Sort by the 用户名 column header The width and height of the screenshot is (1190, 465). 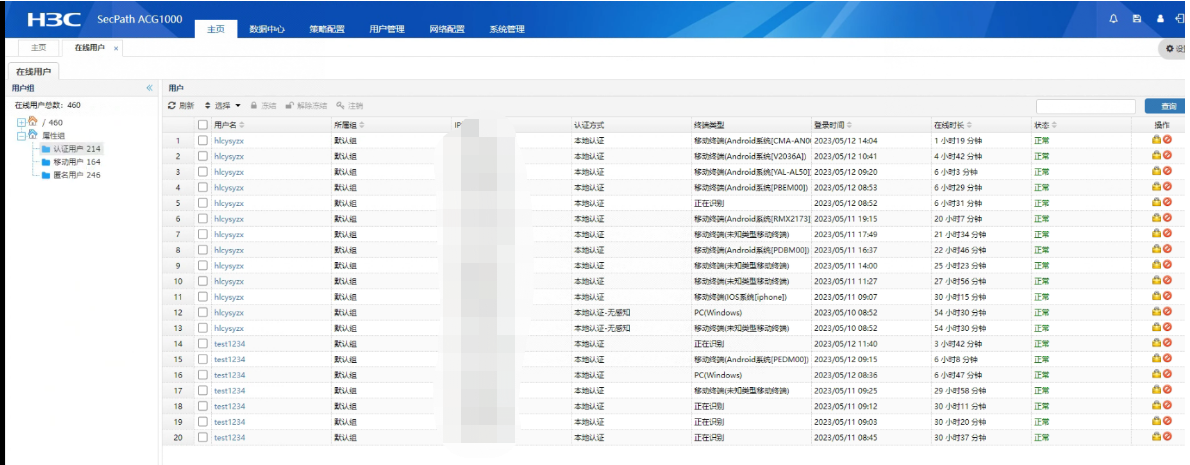pyautogui.click(x=230, y=124)
